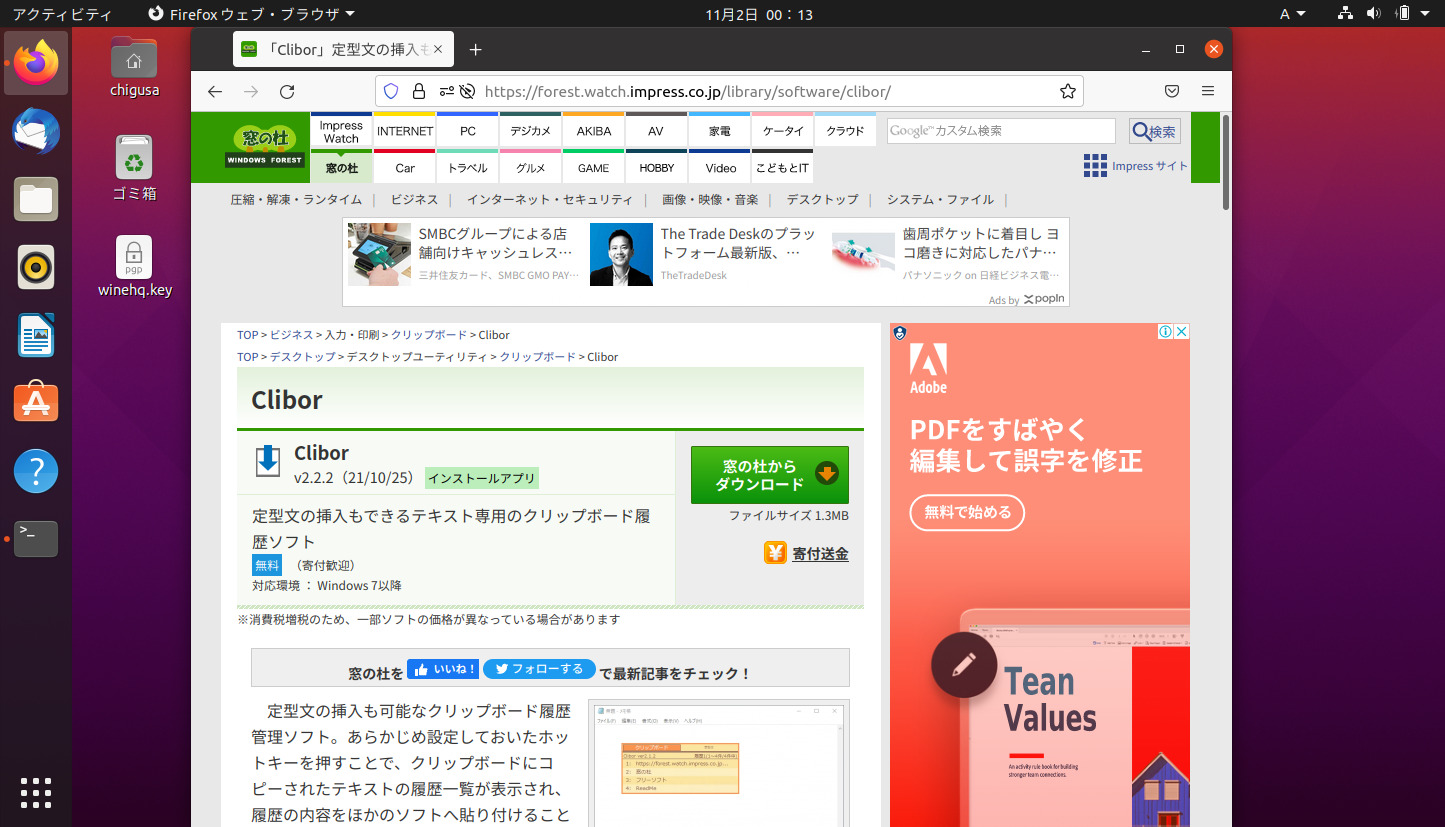This screenshot has width=1445, height=827.
Task: Click 窓の杜からダウンロード button
Action: tap(770, 475)
